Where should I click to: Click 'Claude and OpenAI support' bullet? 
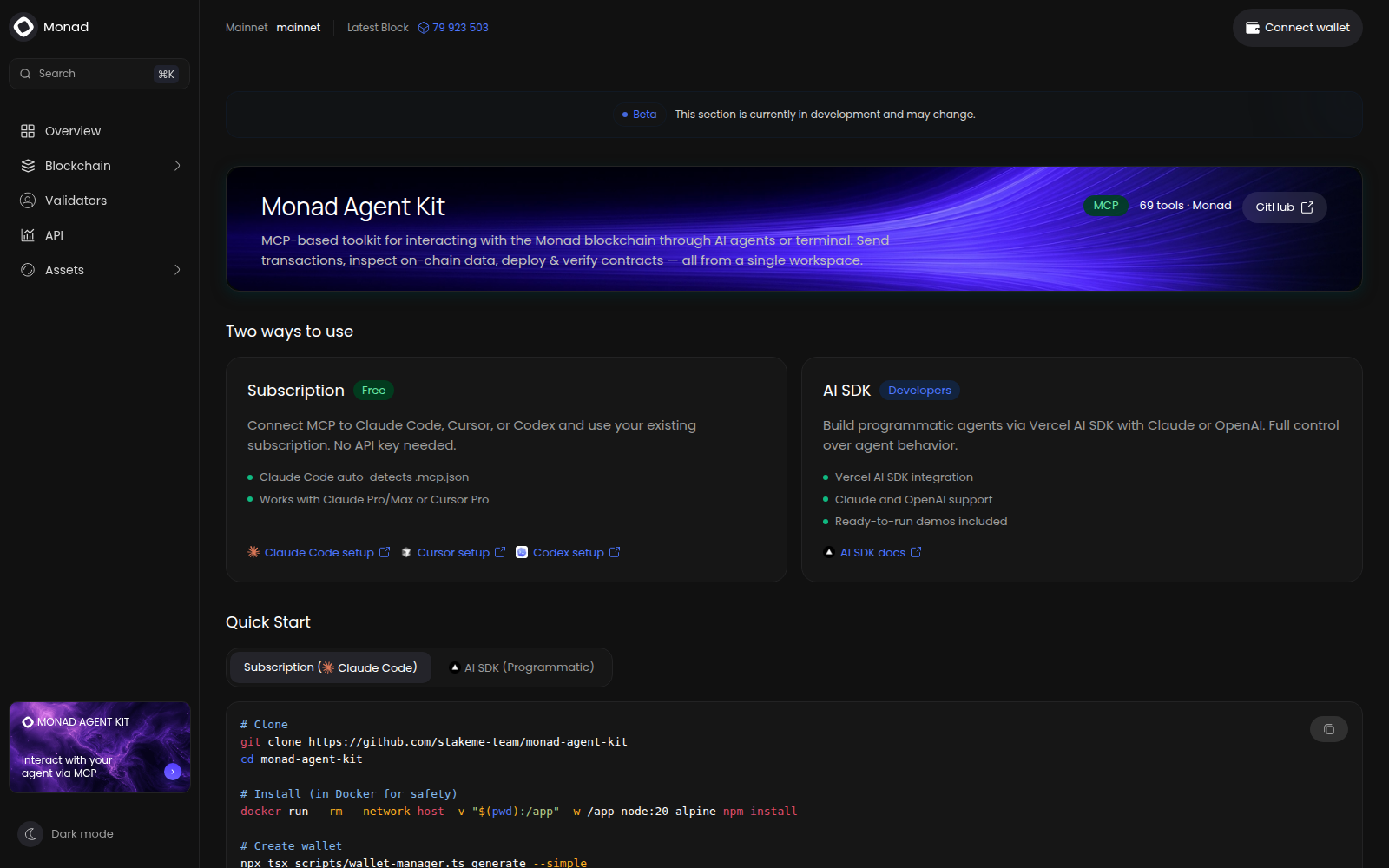913,500
